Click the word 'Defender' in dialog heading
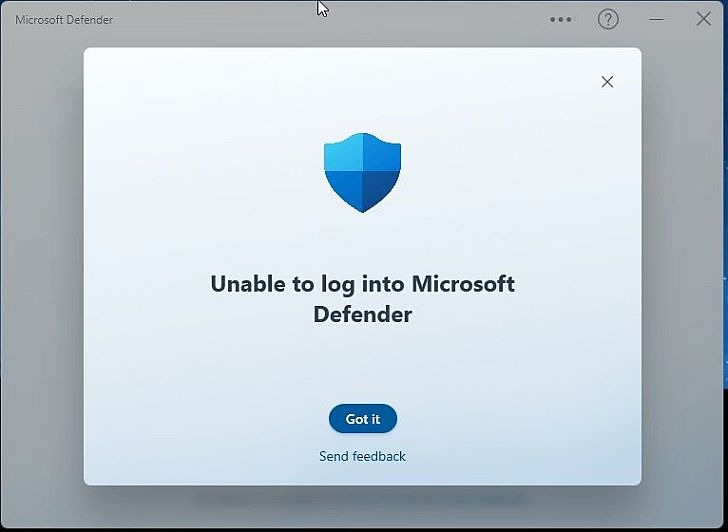The image size is (728, 532). [x=363, y=315]
